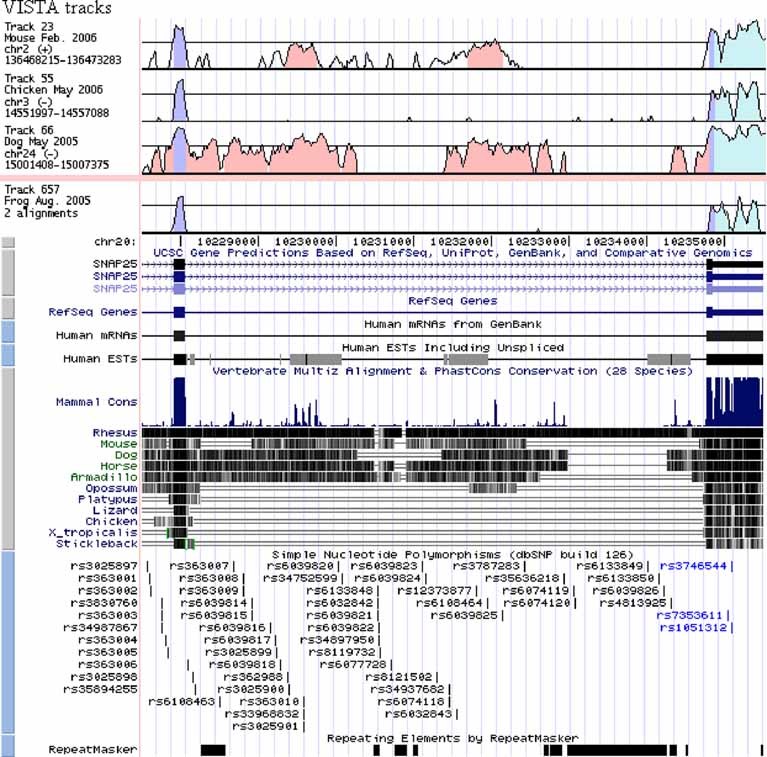Image resolution: width=767 pixels, height=757 pixels.
Task: Open the UCSC Gene Predictions track title
Action: coord(452,253)
